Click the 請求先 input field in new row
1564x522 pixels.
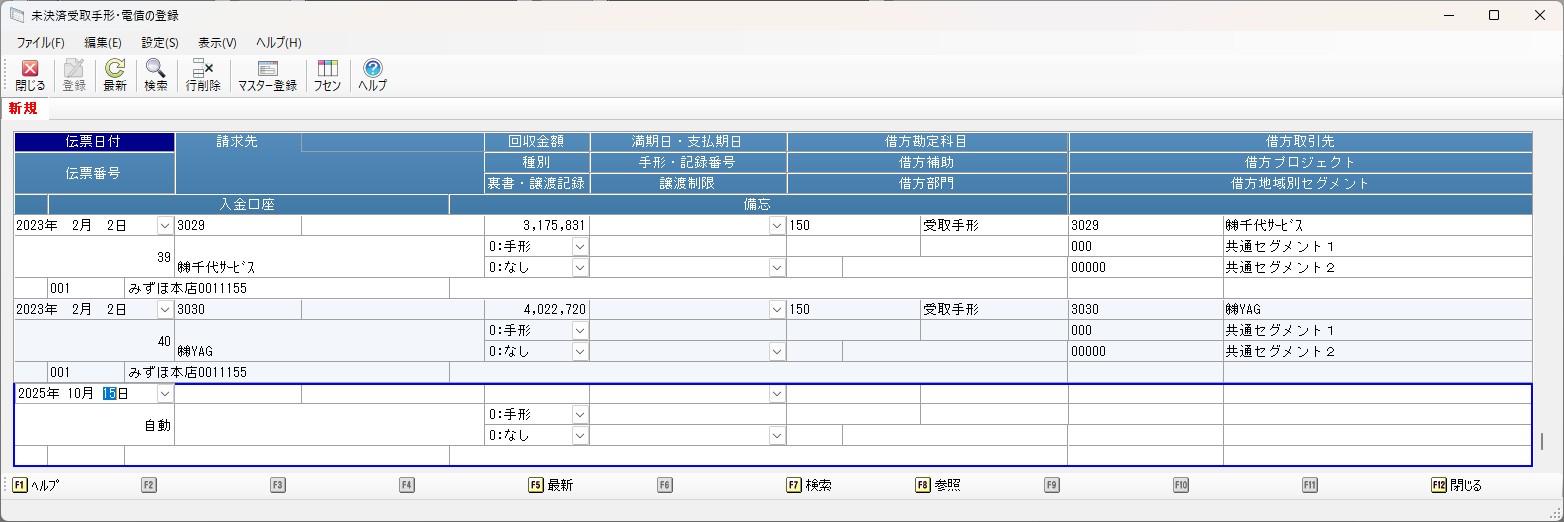click(238, 394)
